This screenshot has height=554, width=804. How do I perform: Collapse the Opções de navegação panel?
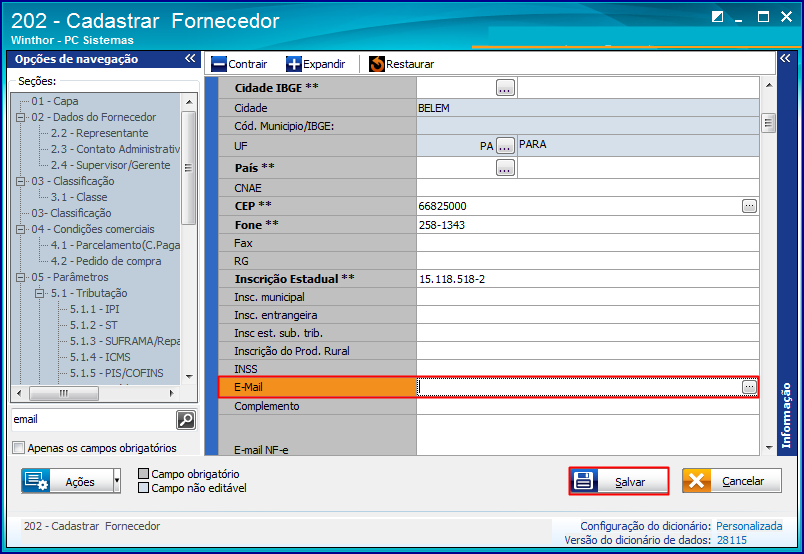tap(190, 58)
